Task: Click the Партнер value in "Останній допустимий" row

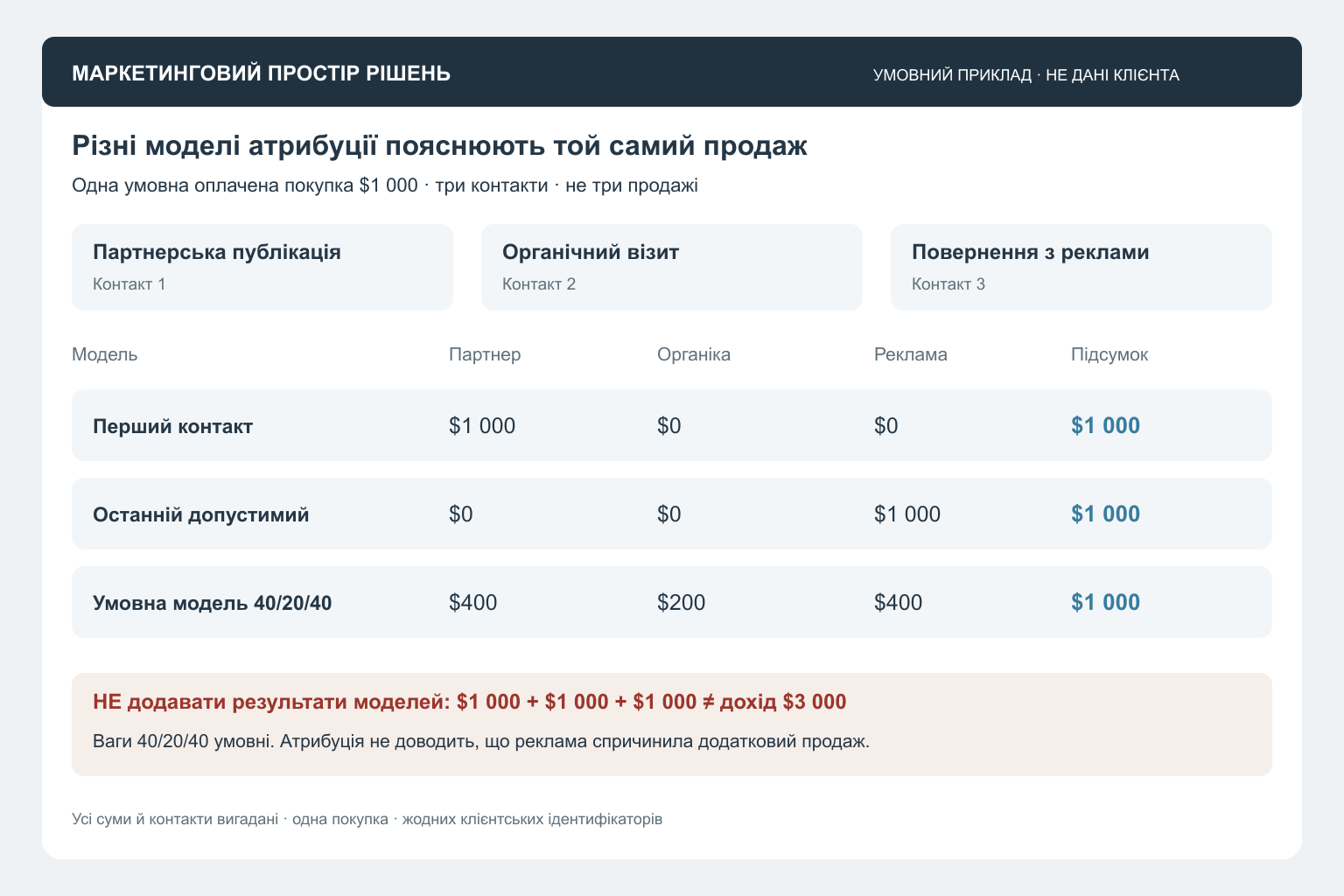Action: pyautogui.click(x=461, y=514)
